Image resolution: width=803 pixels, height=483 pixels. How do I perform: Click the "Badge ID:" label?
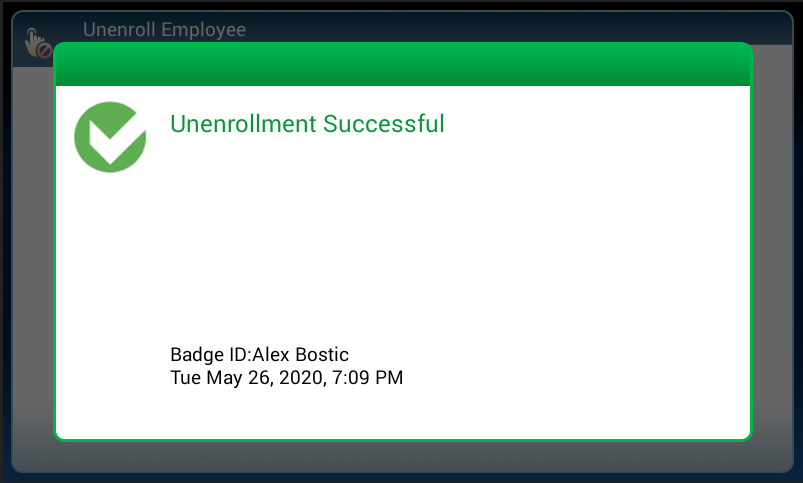pyautogui.click(x=210, y=355)
